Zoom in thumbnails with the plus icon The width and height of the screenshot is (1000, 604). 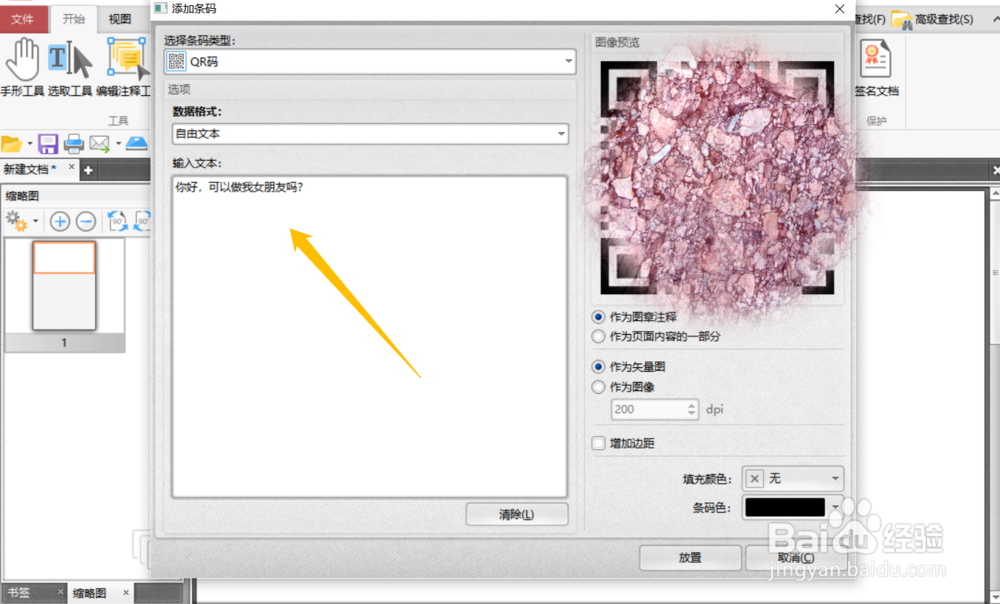point(60,221)
